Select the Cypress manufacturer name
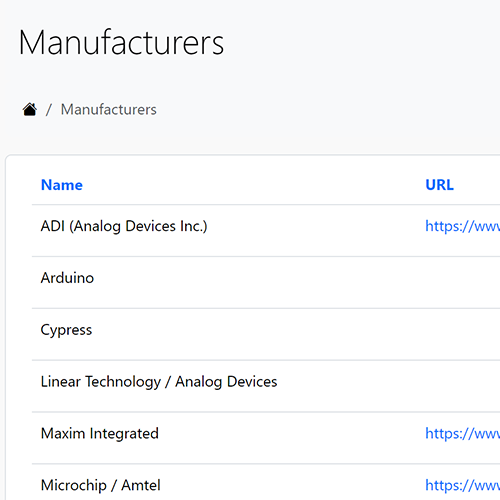This screenshot has width=500, height=500. (66, 330)
